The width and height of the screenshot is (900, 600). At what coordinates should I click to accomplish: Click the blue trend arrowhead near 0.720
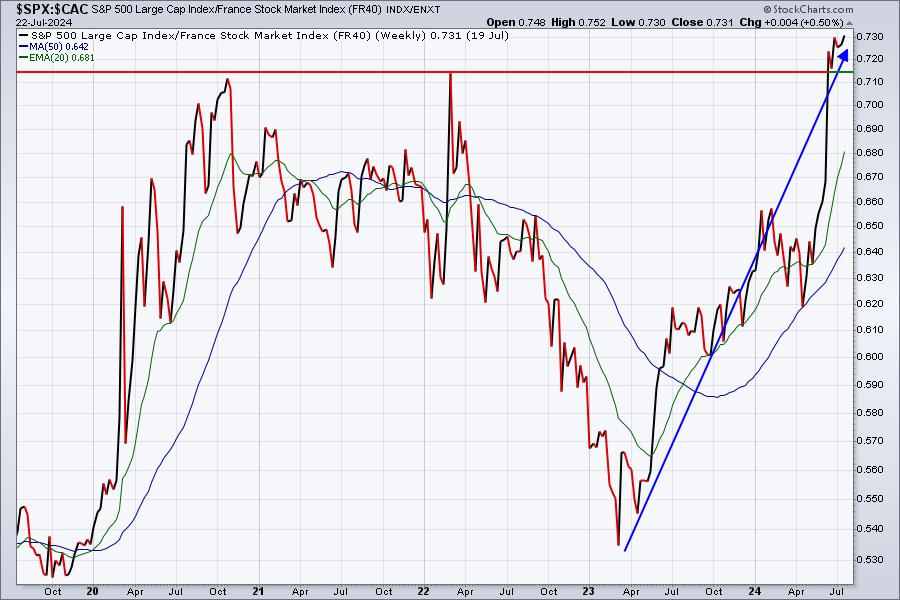tap(843, 56)
